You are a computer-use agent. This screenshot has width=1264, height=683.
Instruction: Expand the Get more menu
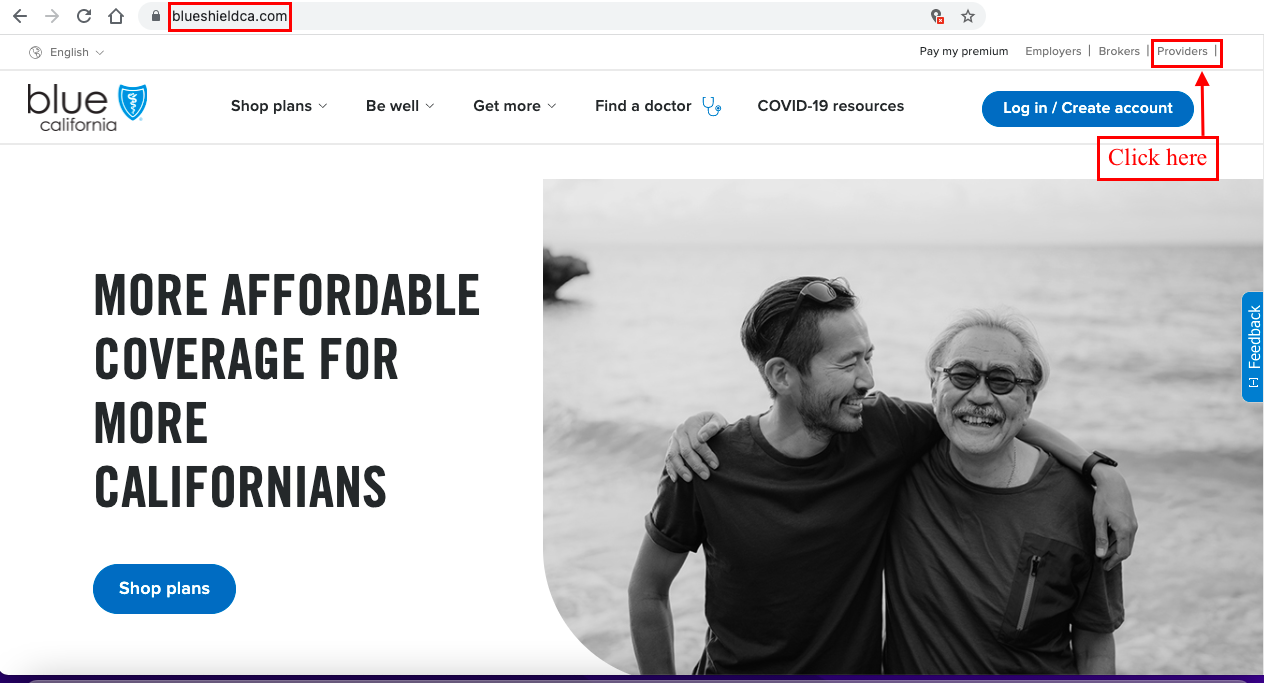pyautogui.click(x=515, y=106)
